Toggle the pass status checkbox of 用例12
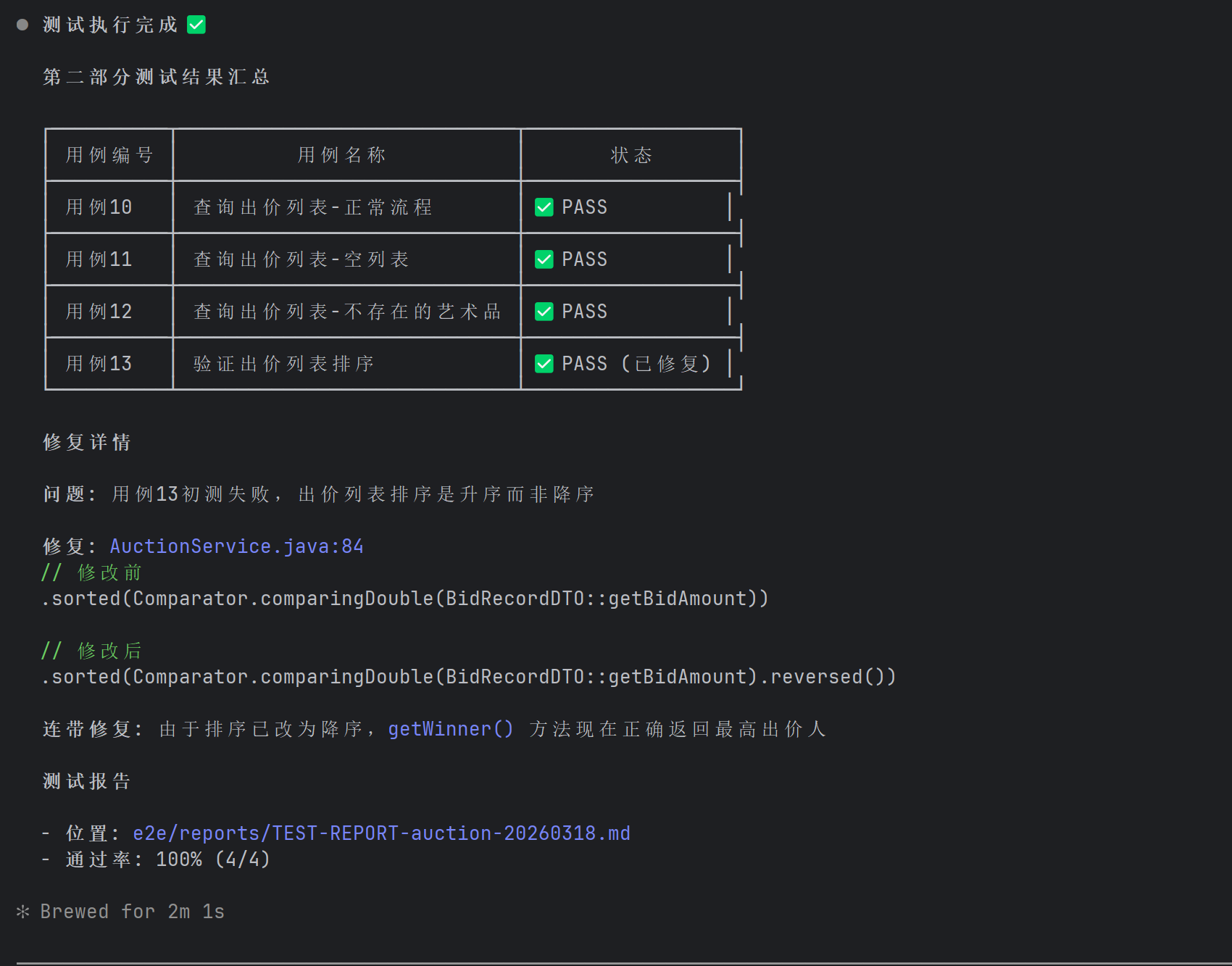This screenshot has width=1232, height=966. click(x=544, y=311)
